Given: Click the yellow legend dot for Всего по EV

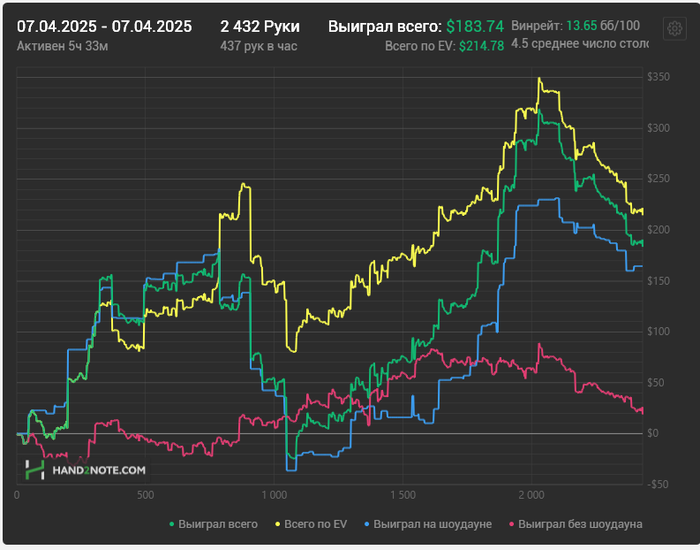Looking at the screenshot, I should point(278,524).
